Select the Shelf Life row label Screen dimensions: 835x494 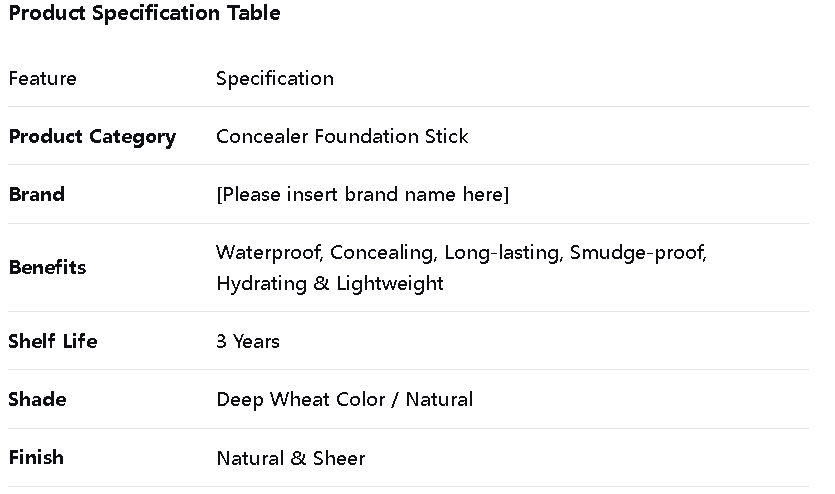(53, 341)
